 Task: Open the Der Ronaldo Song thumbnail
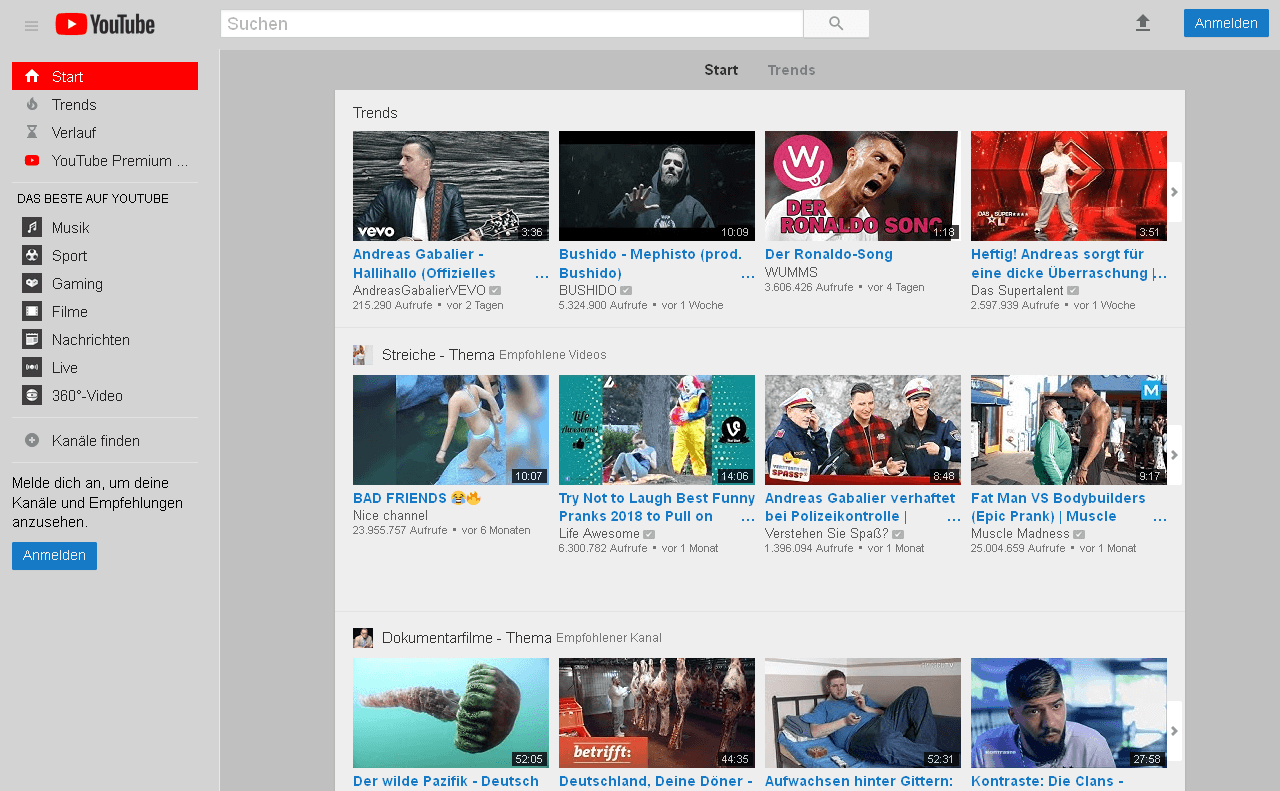863,186
